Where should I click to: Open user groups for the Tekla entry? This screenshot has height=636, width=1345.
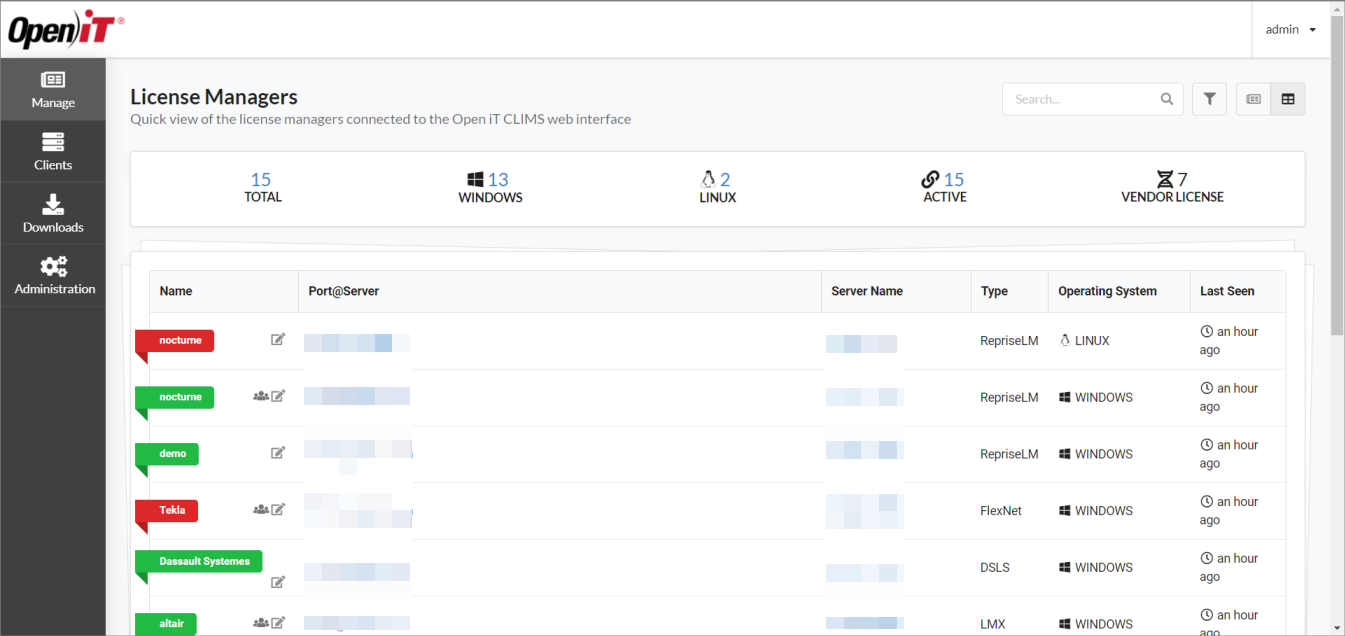[x=260, y=509]
